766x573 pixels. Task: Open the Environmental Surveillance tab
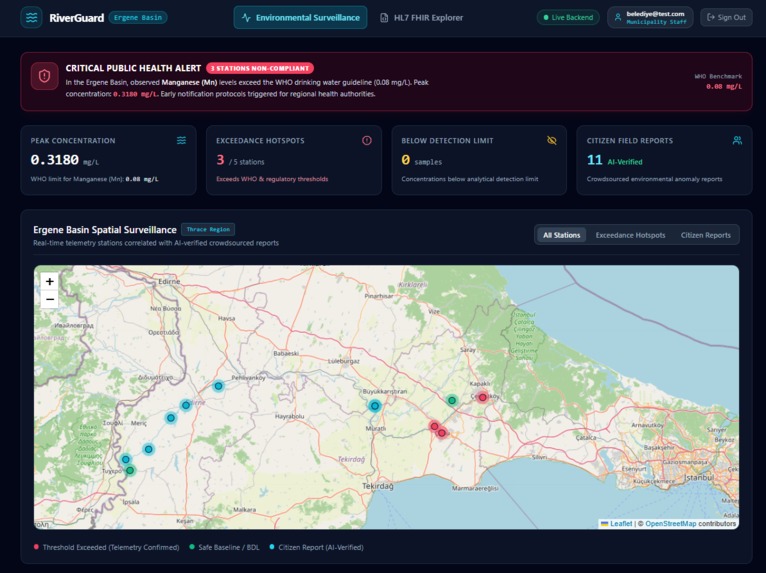click(x=300, y=18)
